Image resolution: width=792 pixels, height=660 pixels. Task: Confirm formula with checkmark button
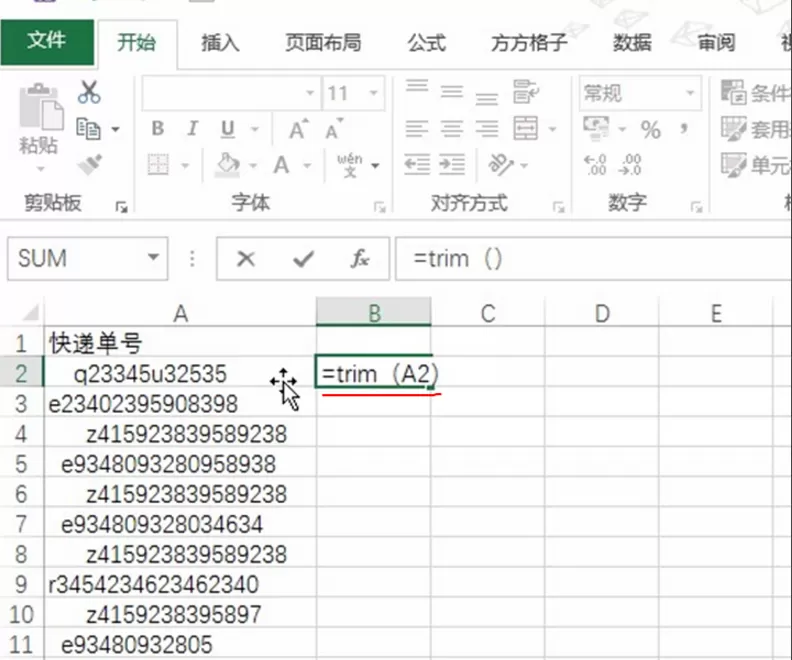pyautogui.click(x=303, y=259)
